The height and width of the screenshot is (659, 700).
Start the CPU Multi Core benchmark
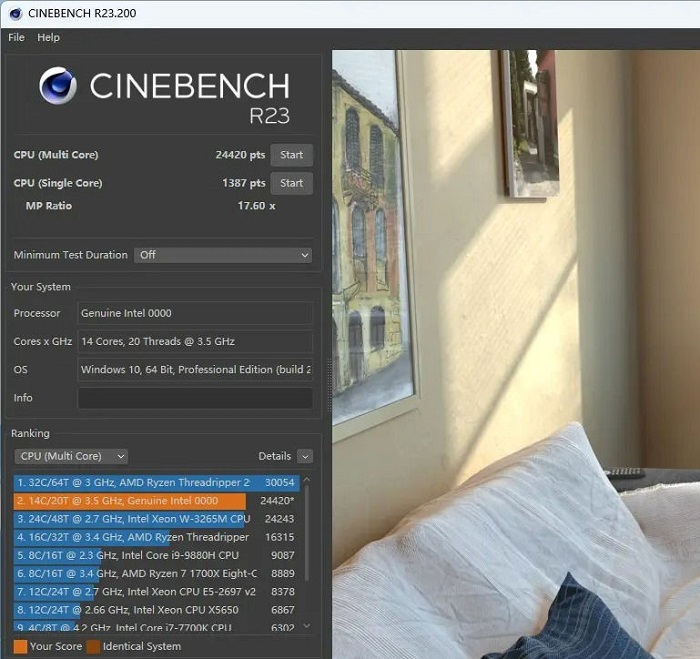click(x=291, y=155)
